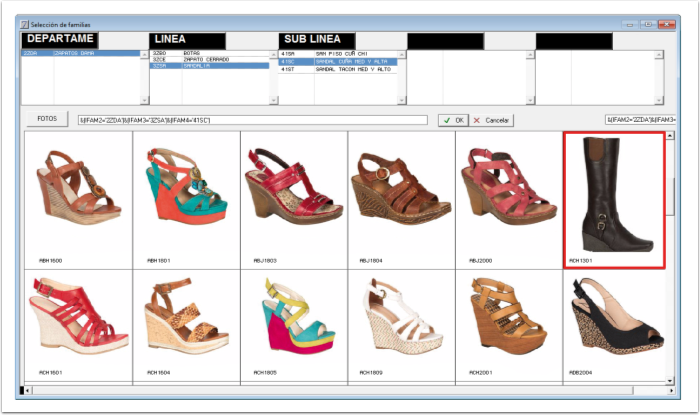Minimize the Selección de familias window
This screenshot has width=700, height=415.
pyautogui.click(x=630, y=25)
